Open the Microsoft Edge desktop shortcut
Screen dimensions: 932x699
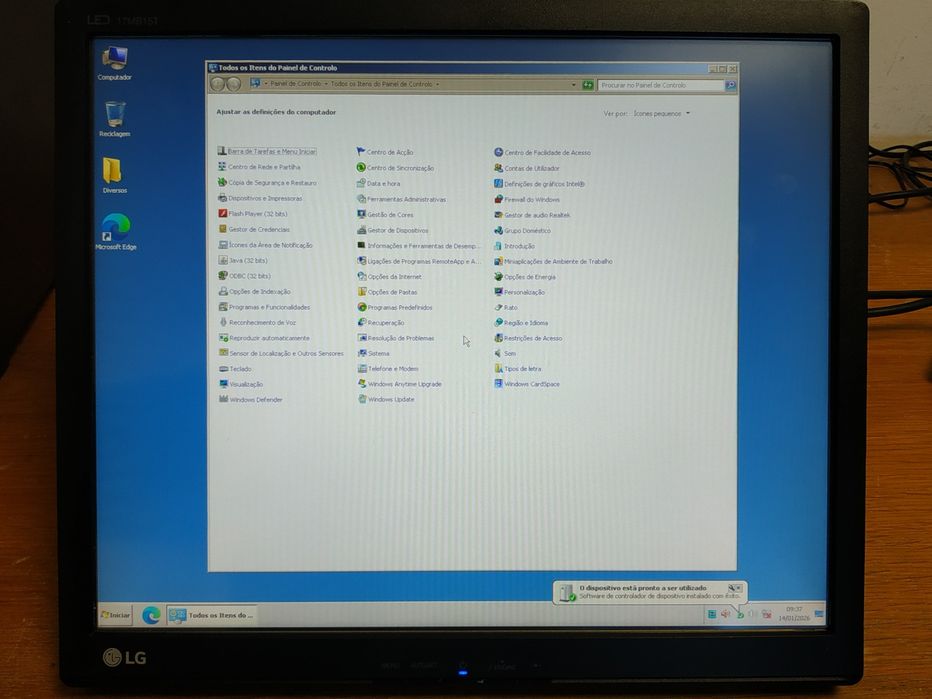[116, 232]
